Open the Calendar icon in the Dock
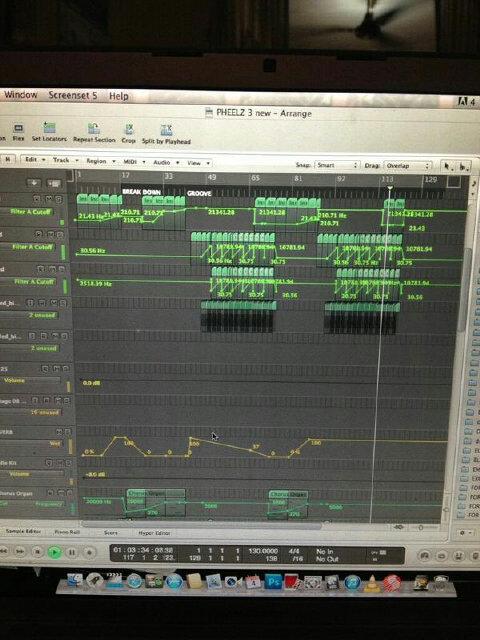Image resolution: width=480 pixels, height=640 pixels. 253,582
